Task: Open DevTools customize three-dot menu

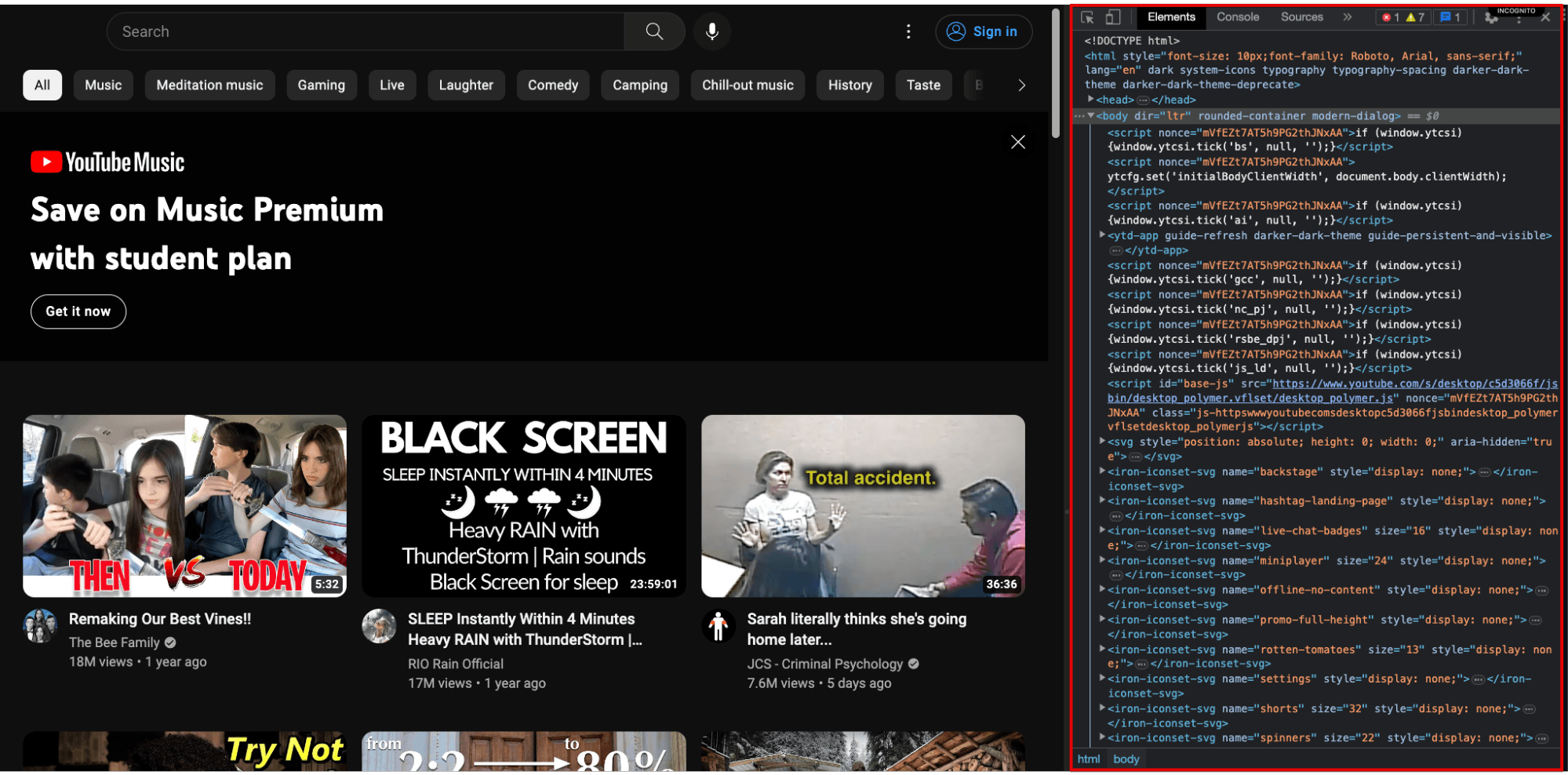Action: click(1519, 17)
